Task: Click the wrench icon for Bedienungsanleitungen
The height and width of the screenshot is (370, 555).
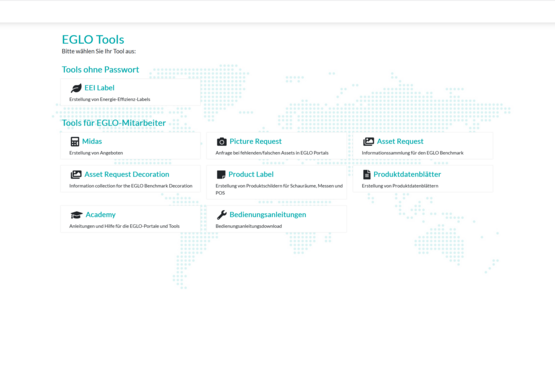Action: coord(222,215)
